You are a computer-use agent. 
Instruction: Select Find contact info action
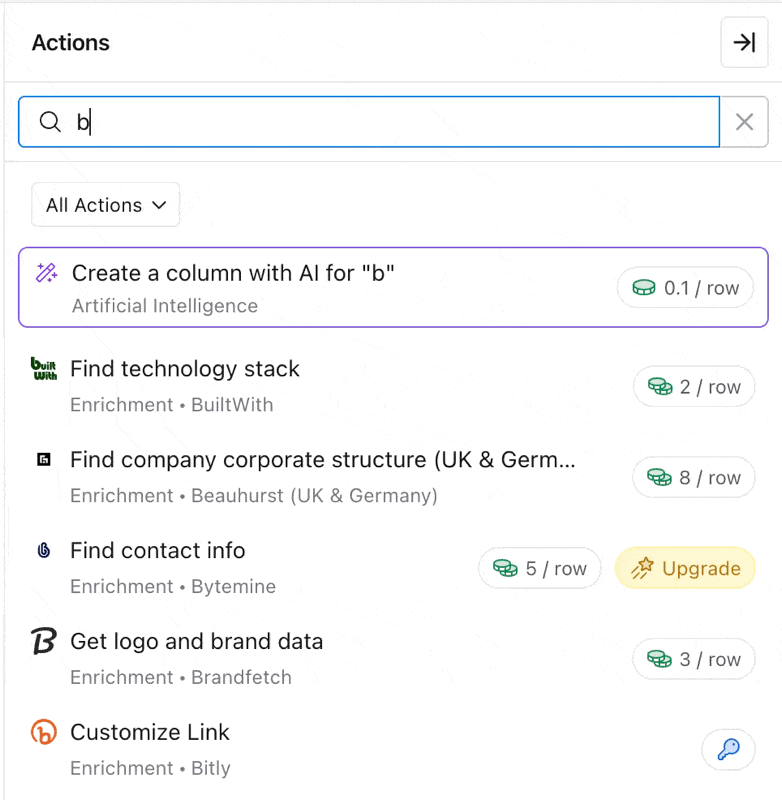158,551
